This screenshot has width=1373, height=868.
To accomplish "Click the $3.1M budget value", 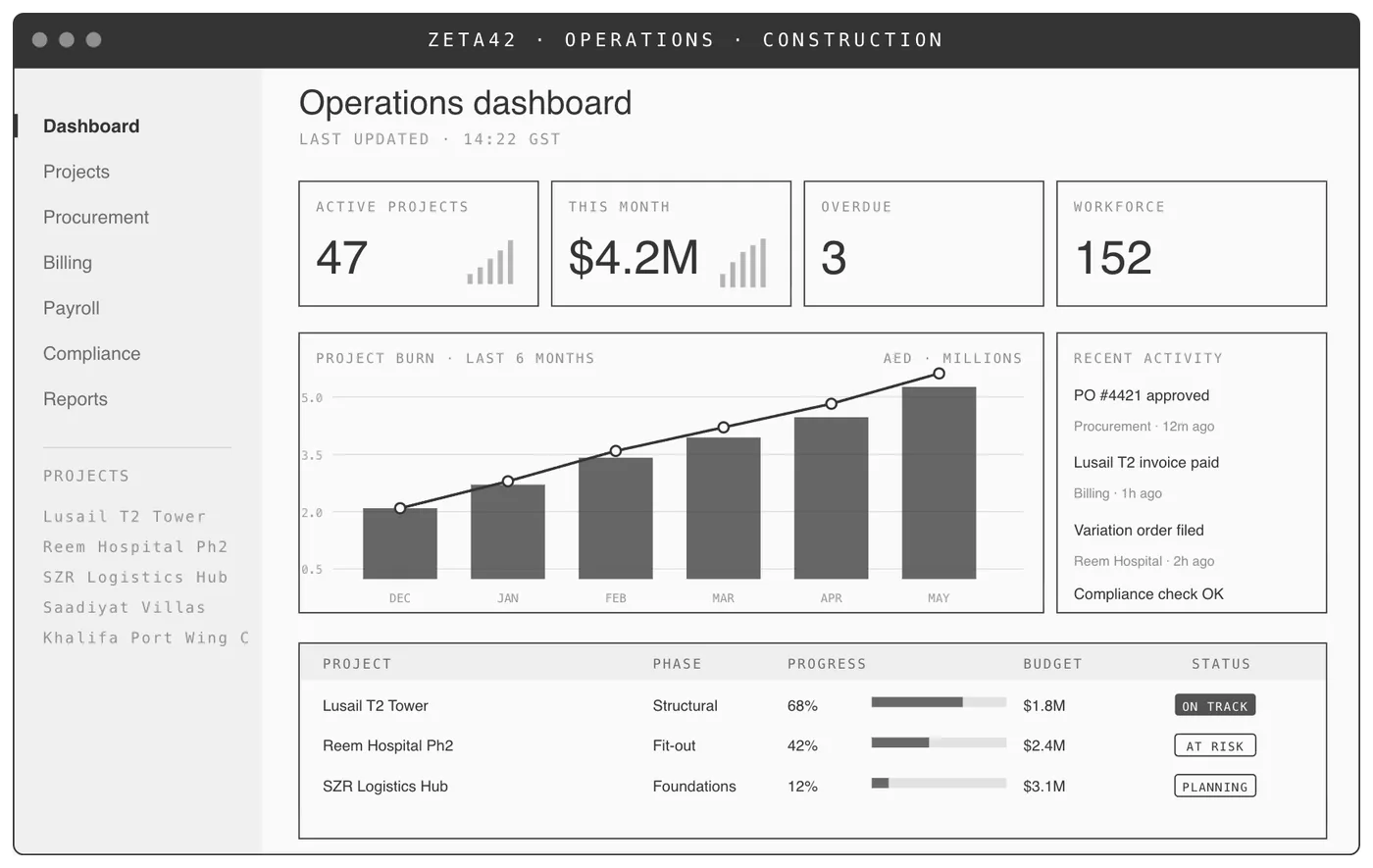I will tap(1044, 787).
